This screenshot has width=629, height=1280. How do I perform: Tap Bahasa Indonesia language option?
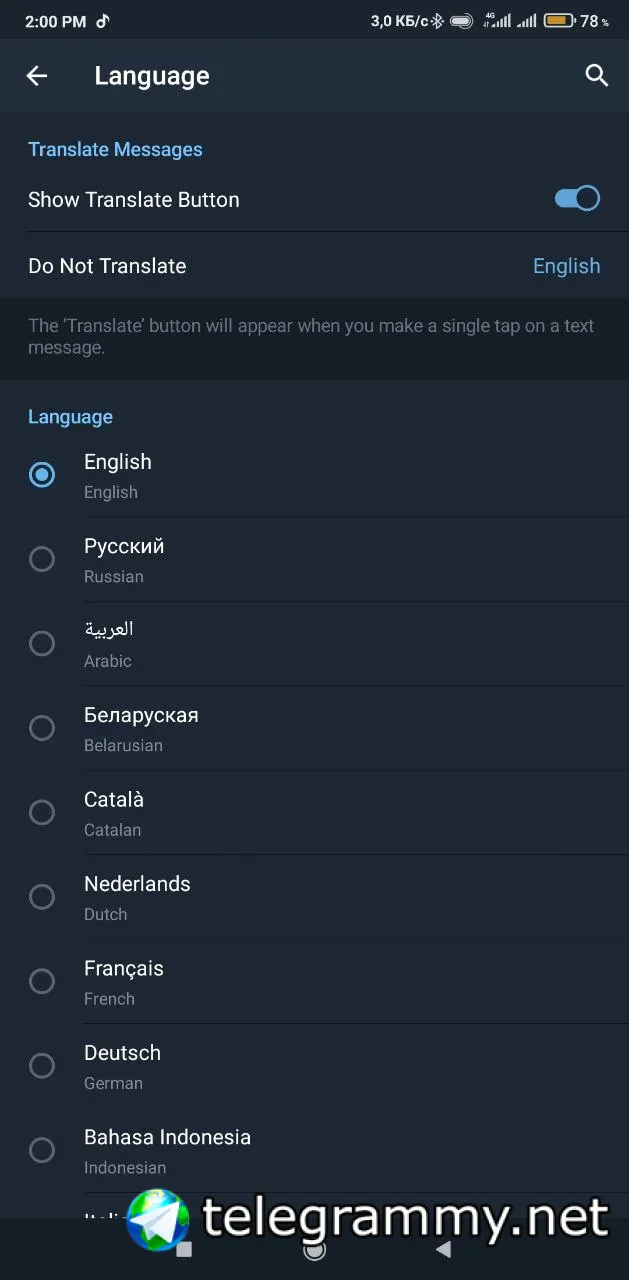(167, 1150)
